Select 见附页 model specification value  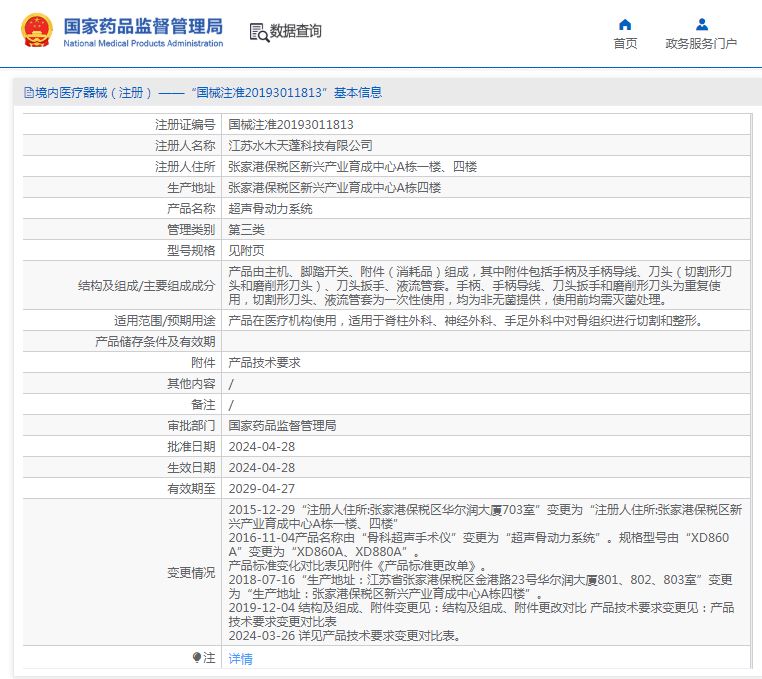click(246, 250)
